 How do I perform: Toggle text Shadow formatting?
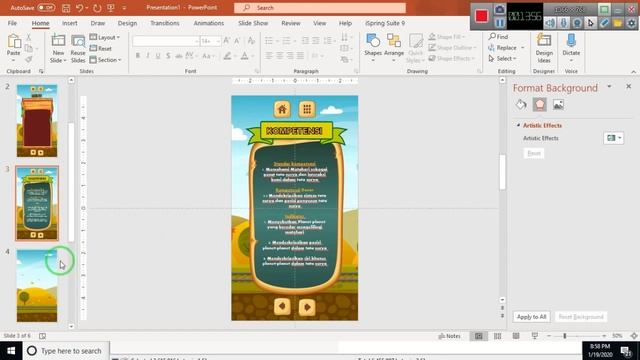[168, 56]
